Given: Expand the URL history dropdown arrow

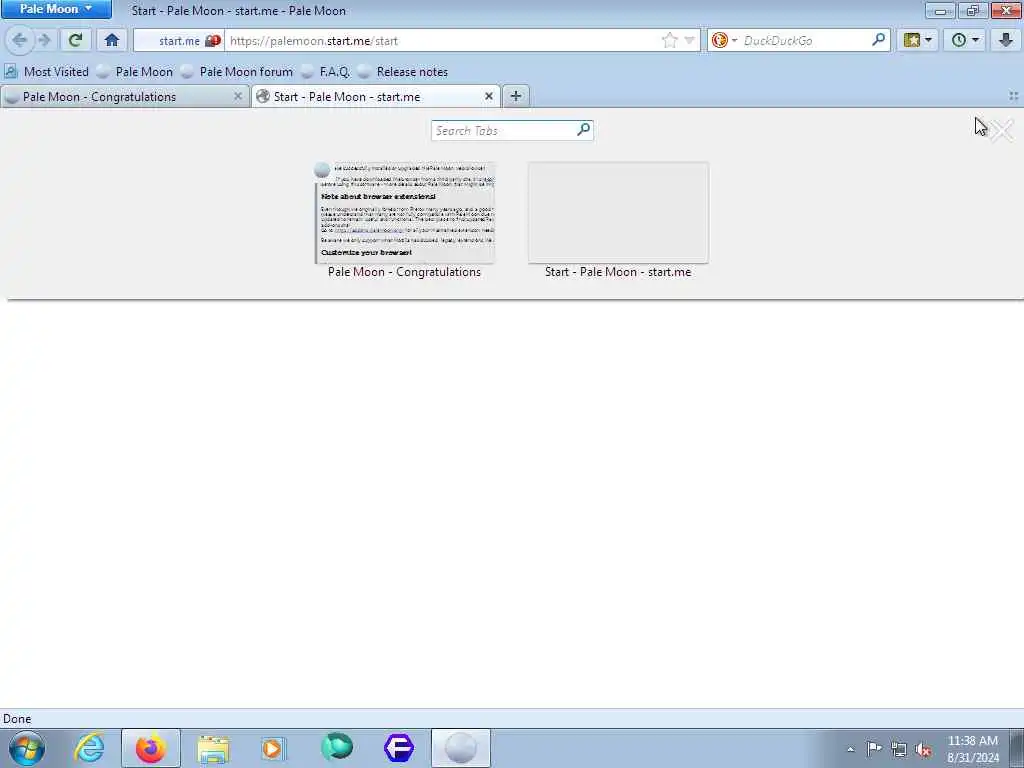Looking at the screenshot, I should tap(689, 40).
